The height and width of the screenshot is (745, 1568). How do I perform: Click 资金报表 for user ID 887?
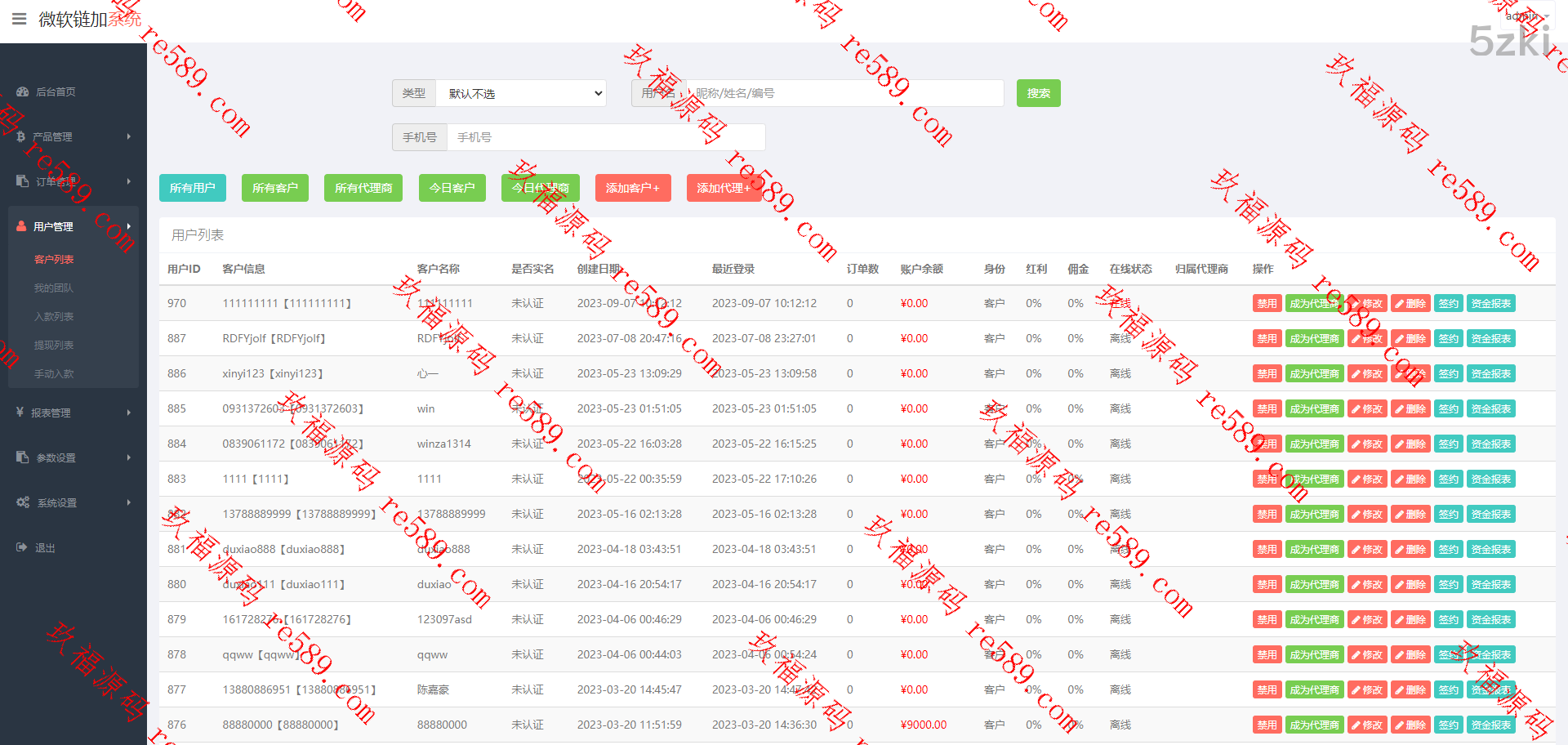pos(1490,339)
